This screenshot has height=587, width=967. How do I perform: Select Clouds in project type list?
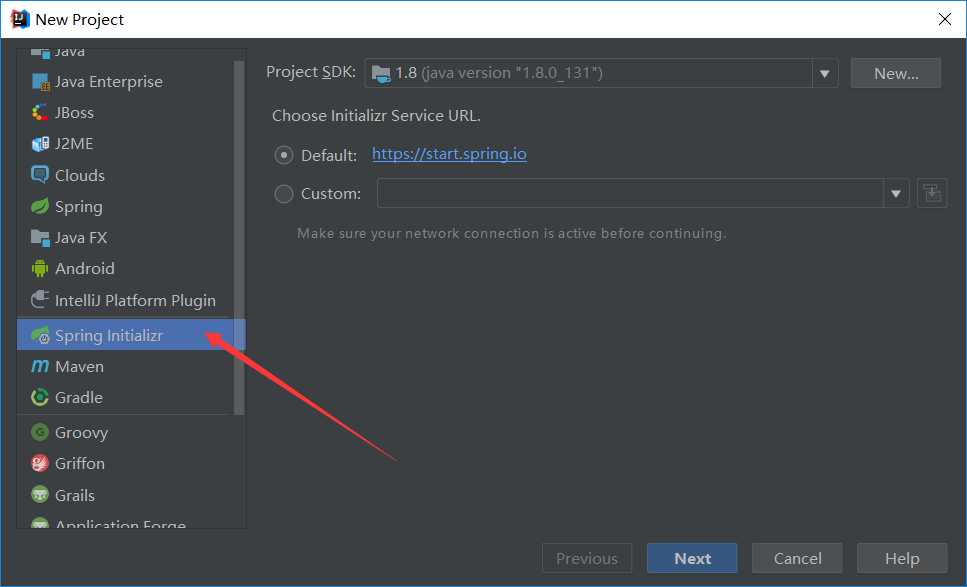pyautogui.click(x=126, y=175)
